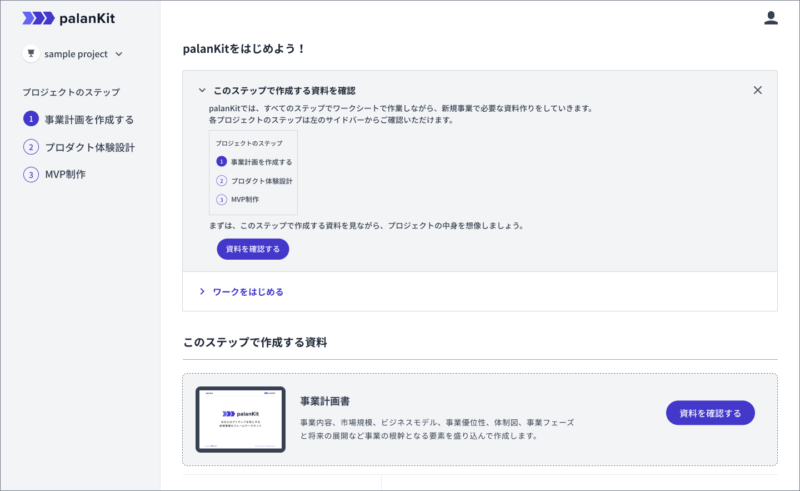The height and width of the screenshot is (491, 800).
Task: Click step number 3 circle in sidebar
Action: (x=31, y=175)
